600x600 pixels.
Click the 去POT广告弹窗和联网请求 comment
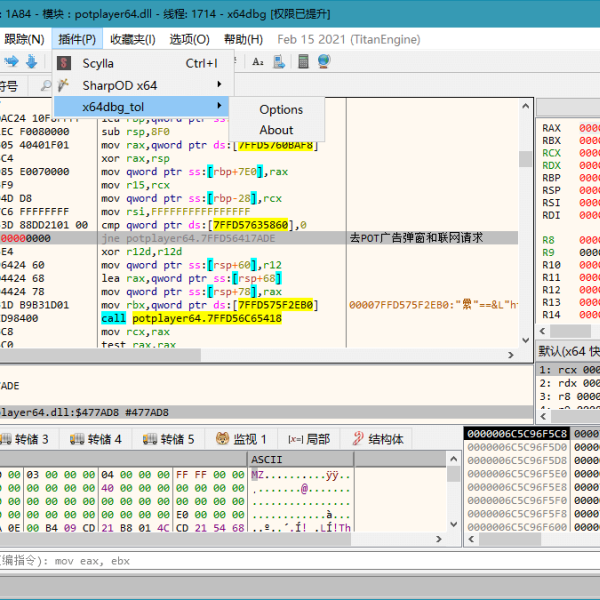[416, 238]
